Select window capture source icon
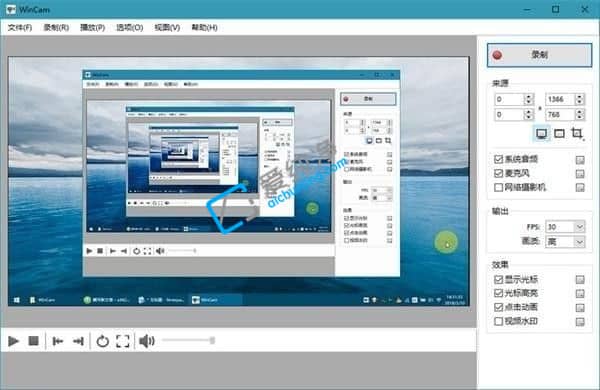Viewport: 600px width, 390px height. (x=559, y=133)
